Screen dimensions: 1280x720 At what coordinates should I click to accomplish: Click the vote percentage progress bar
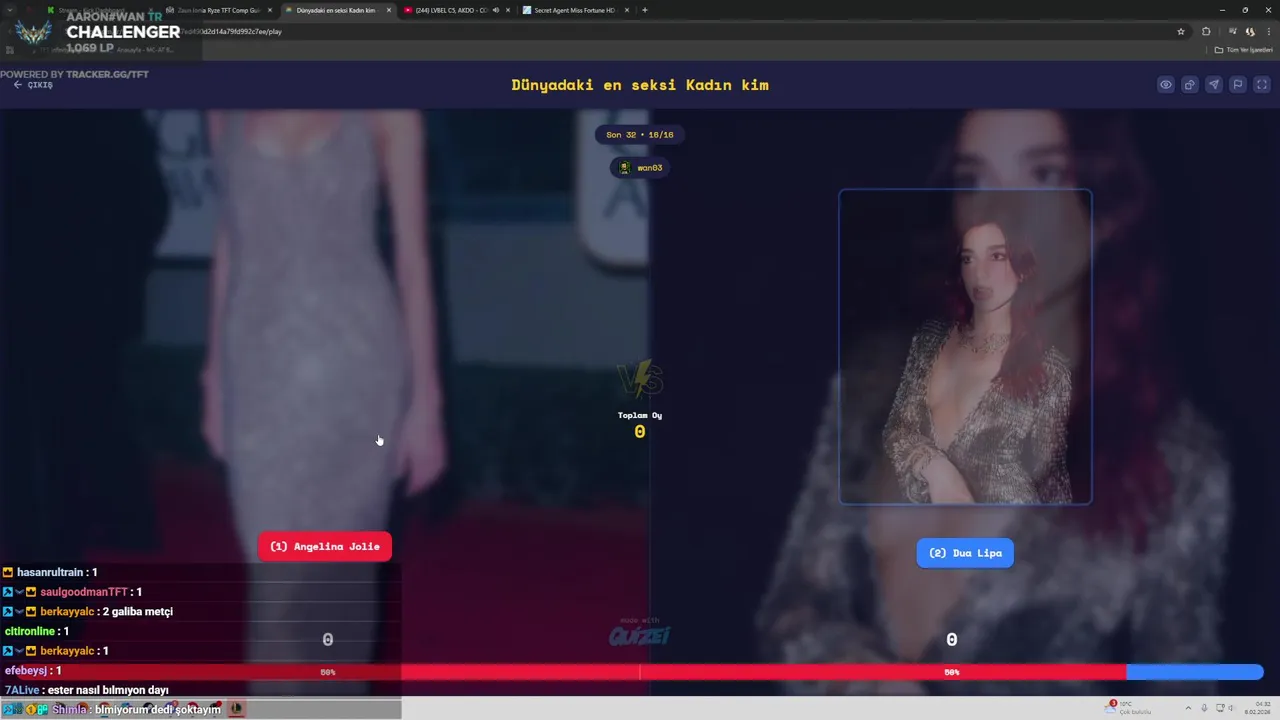[x=640, y=672]
